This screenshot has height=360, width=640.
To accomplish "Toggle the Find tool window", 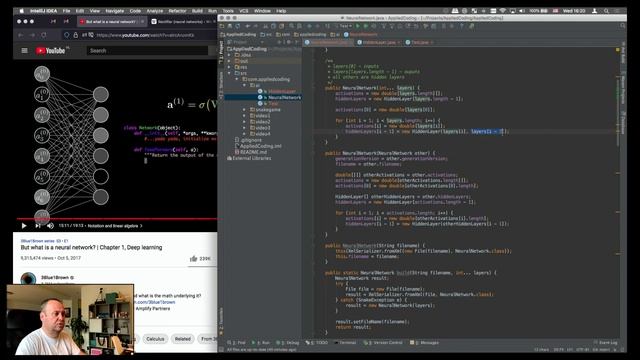I will [x=236, y=343].
